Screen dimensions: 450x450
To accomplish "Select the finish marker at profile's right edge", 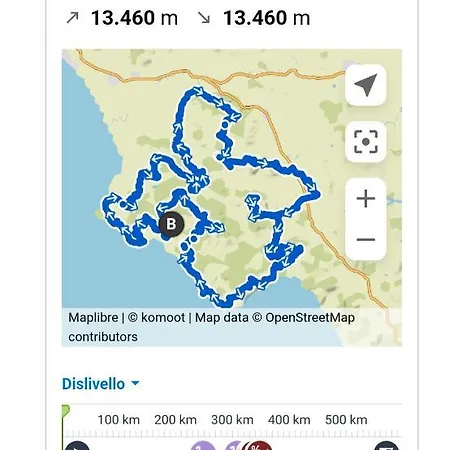I will point(387,446).
